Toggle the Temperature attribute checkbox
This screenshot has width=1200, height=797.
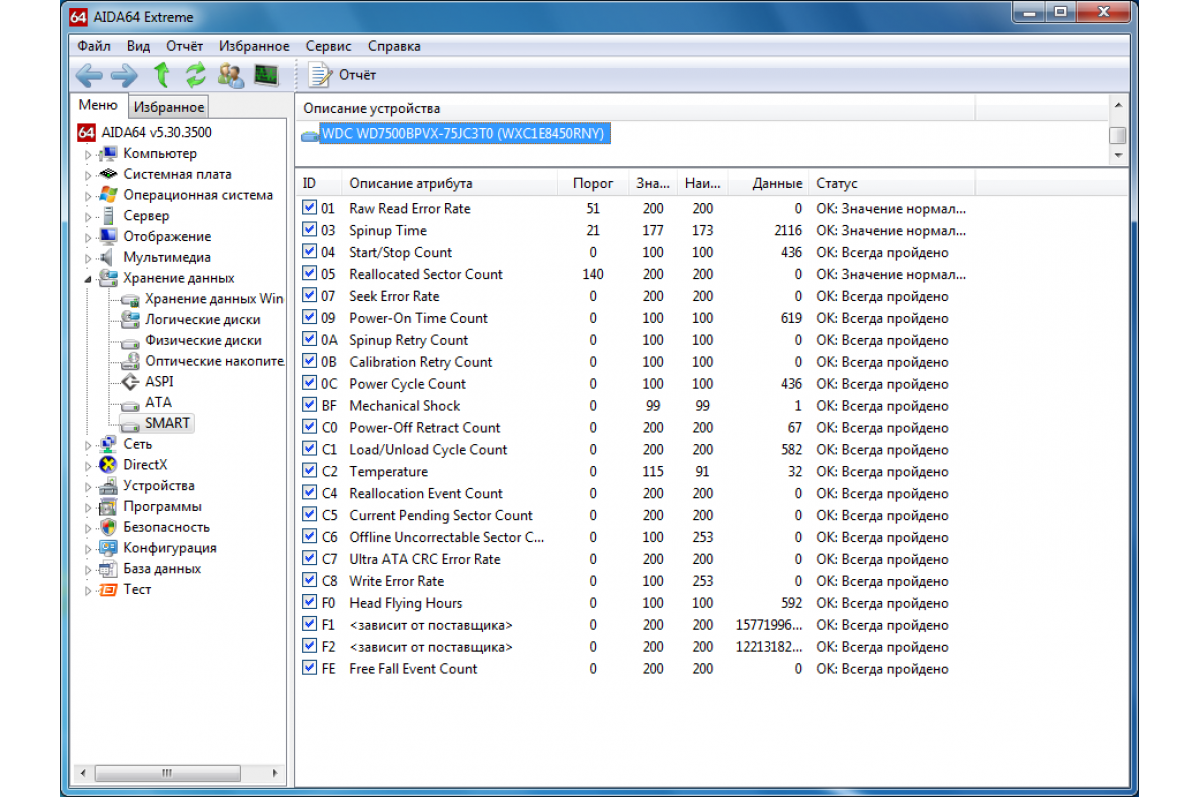pyautogui.click(x=310, y=471)
